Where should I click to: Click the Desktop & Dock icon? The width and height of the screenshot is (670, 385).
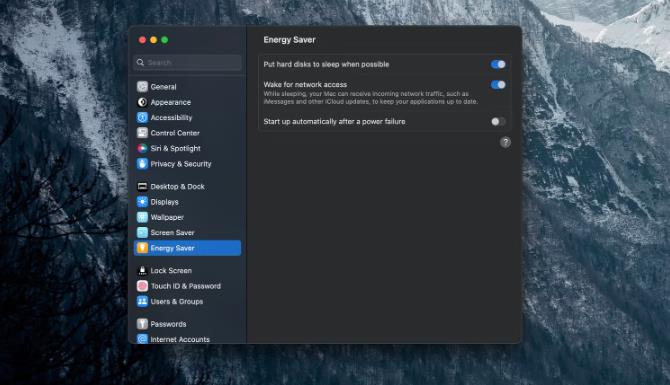pos(142,186)
